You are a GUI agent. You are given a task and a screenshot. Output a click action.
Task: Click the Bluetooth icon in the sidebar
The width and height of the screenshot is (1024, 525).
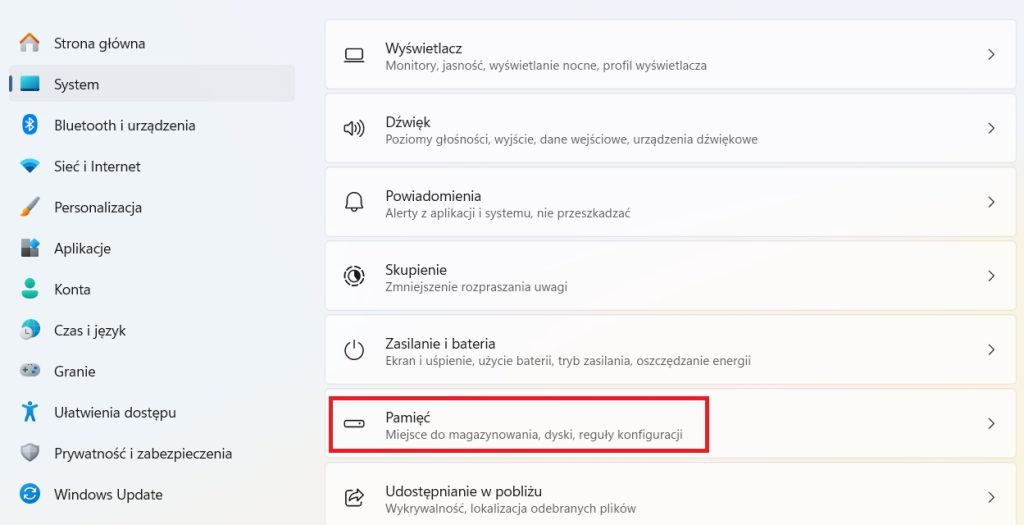click(30, 125)
